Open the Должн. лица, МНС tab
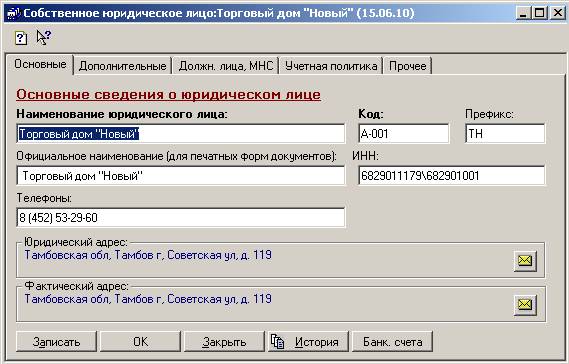 226,66
